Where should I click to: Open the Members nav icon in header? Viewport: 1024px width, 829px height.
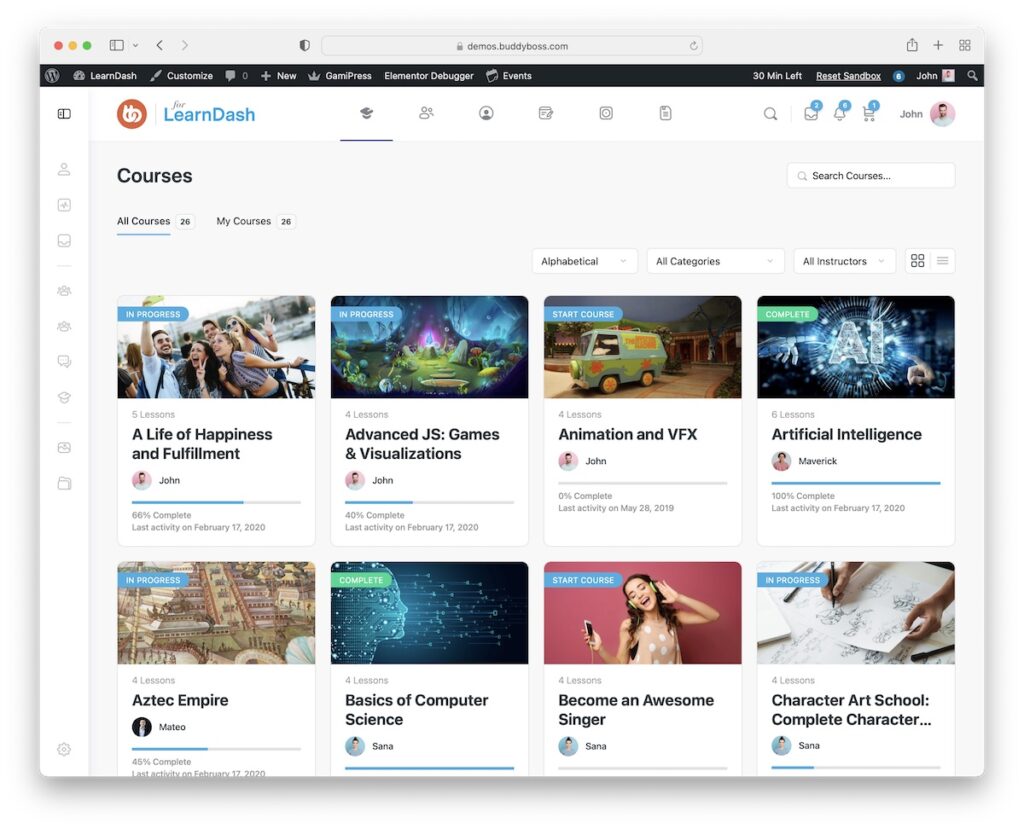[426, 113]
